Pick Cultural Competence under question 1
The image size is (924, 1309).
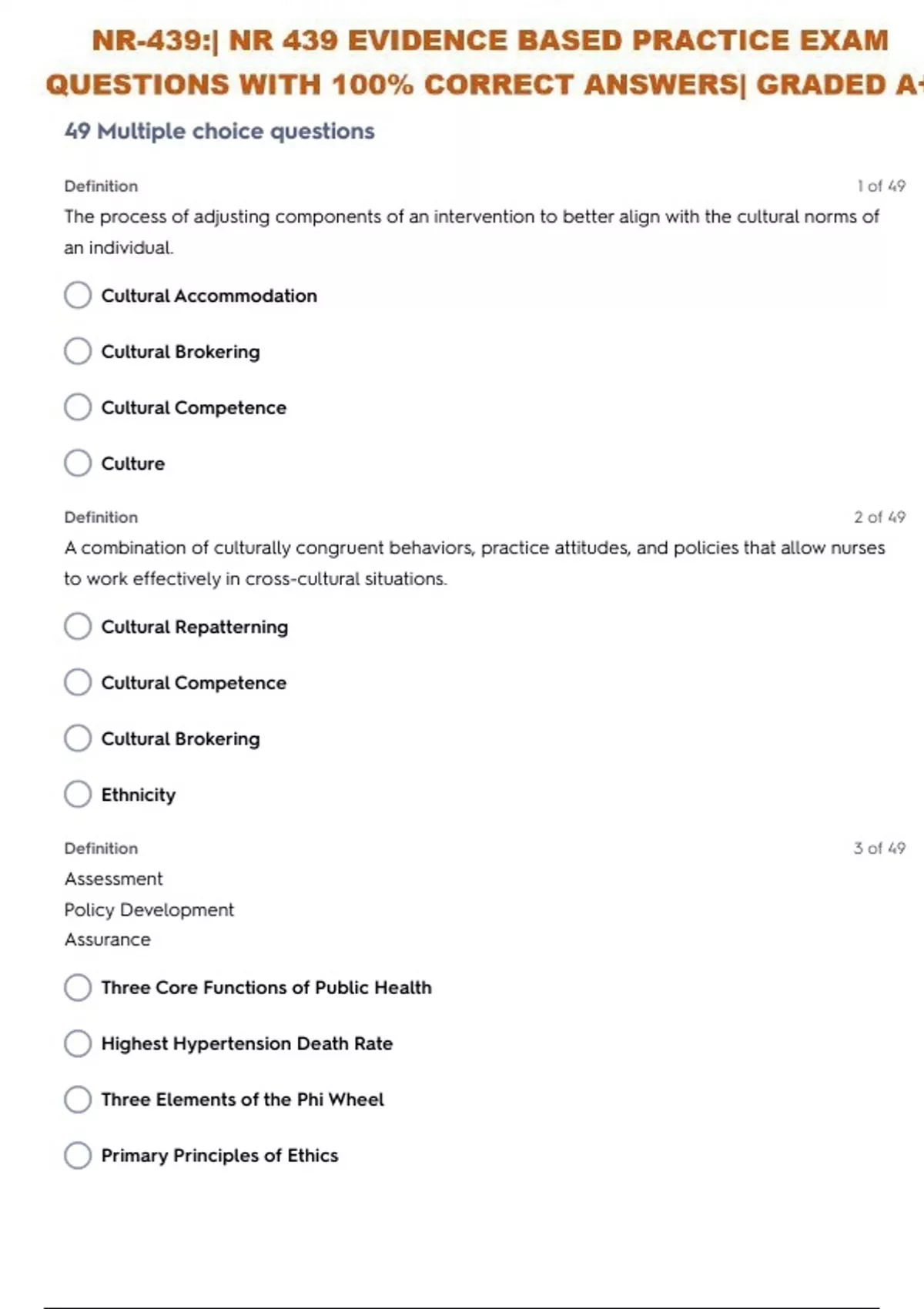click(x=78, y=407)
